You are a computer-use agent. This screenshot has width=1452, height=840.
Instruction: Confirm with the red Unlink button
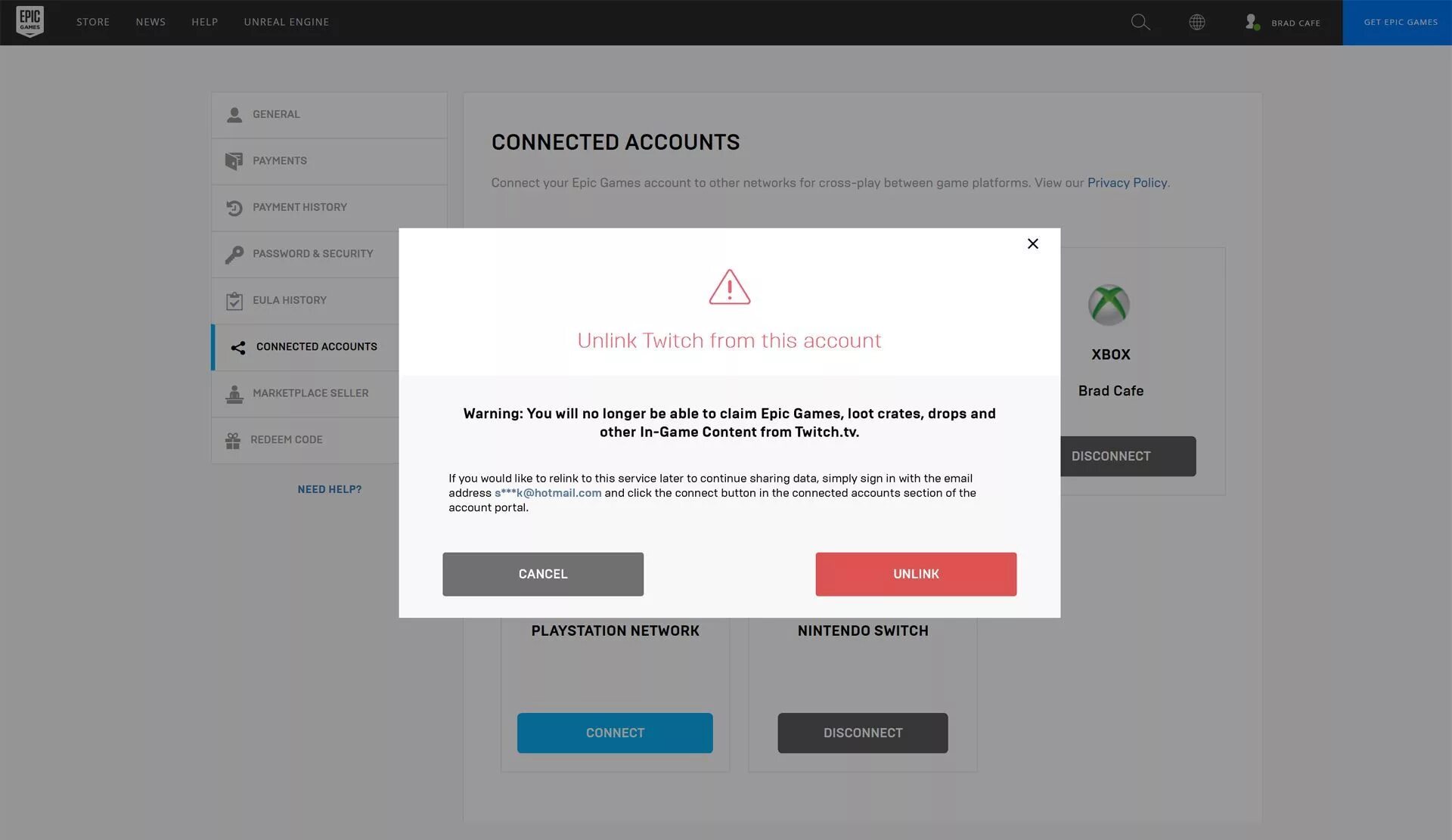(x=916, y=574)
